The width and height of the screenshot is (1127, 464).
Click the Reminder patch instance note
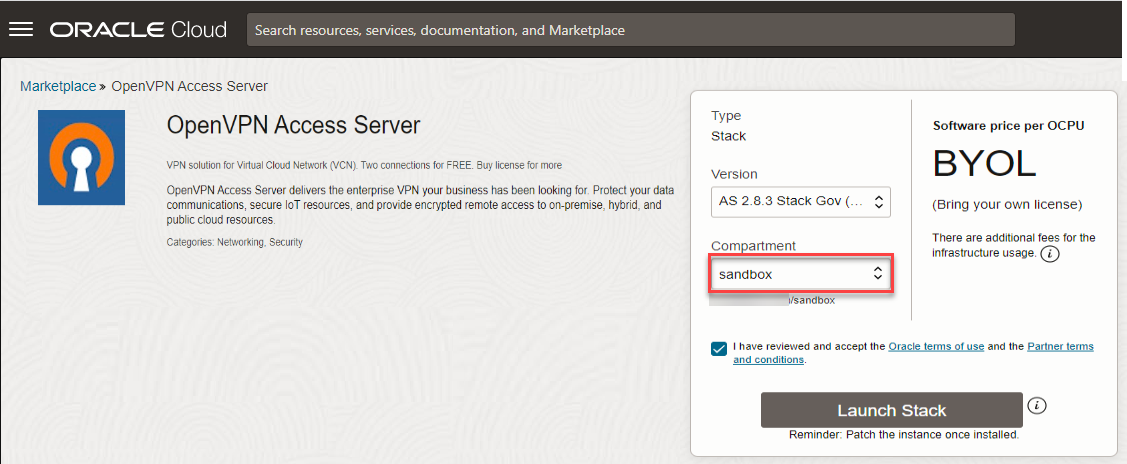point(903,435)
